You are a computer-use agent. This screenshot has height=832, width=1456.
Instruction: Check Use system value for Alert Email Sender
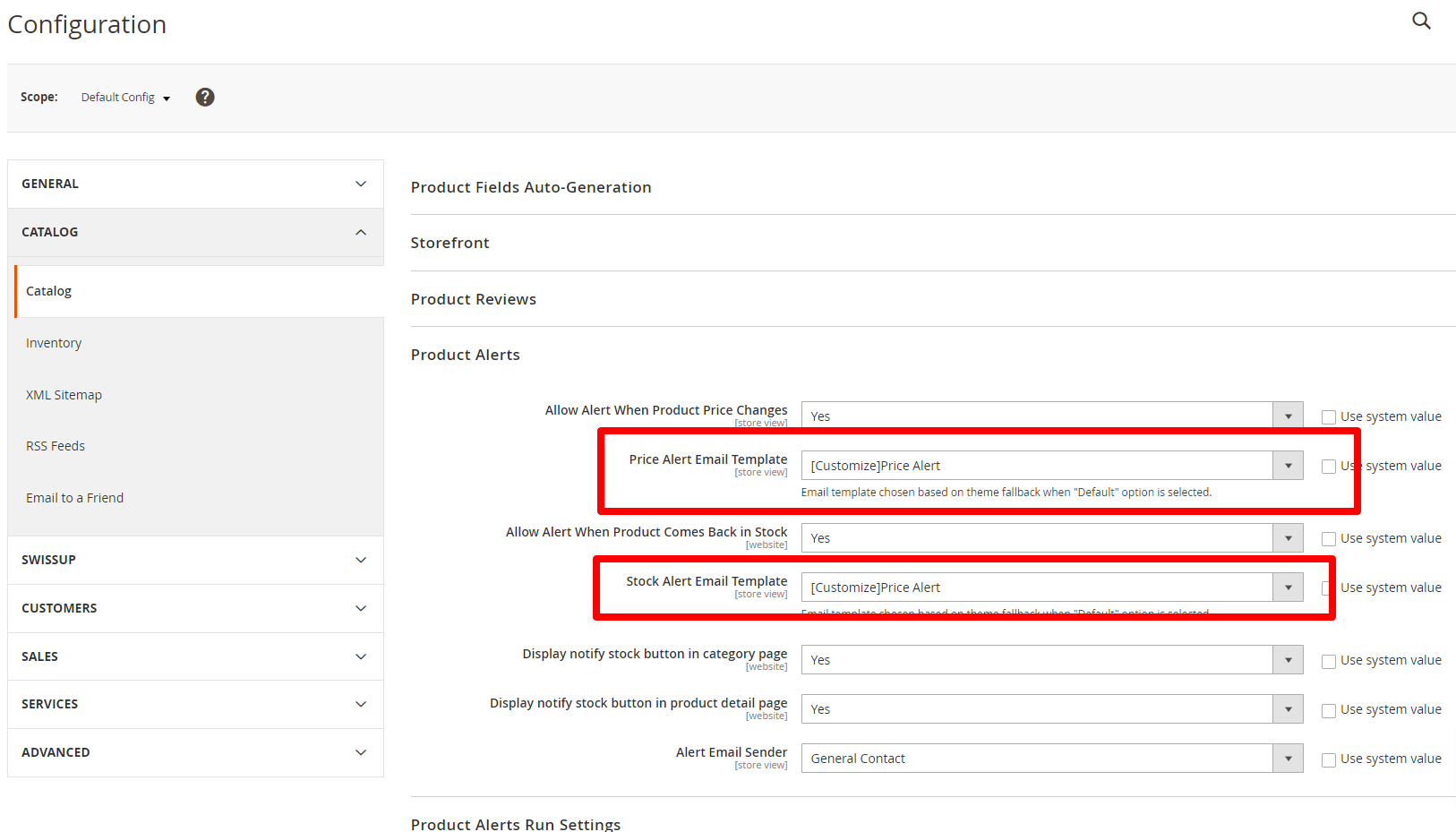pos(1329,759)
